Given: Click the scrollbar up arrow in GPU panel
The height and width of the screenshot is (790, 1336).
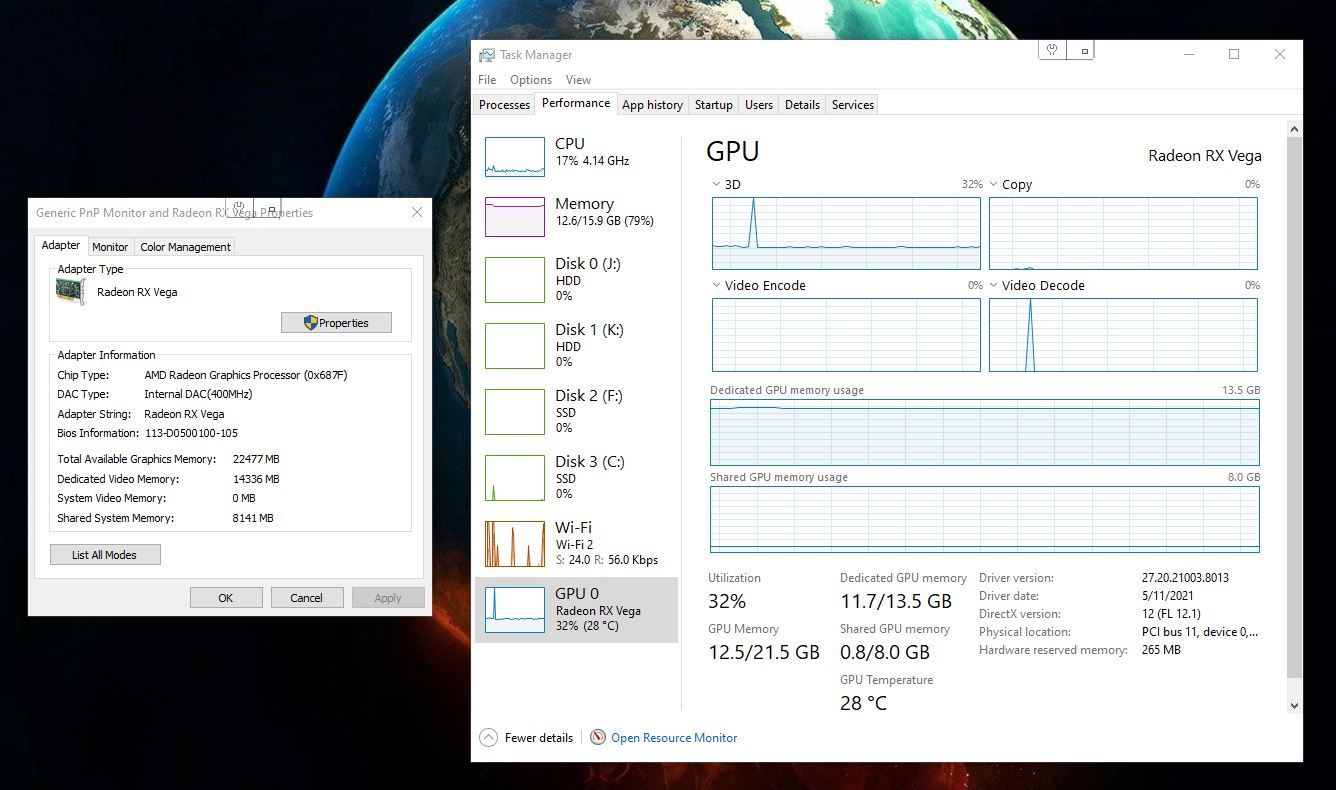Looking at the screenshot, I should coord(1294,129).
